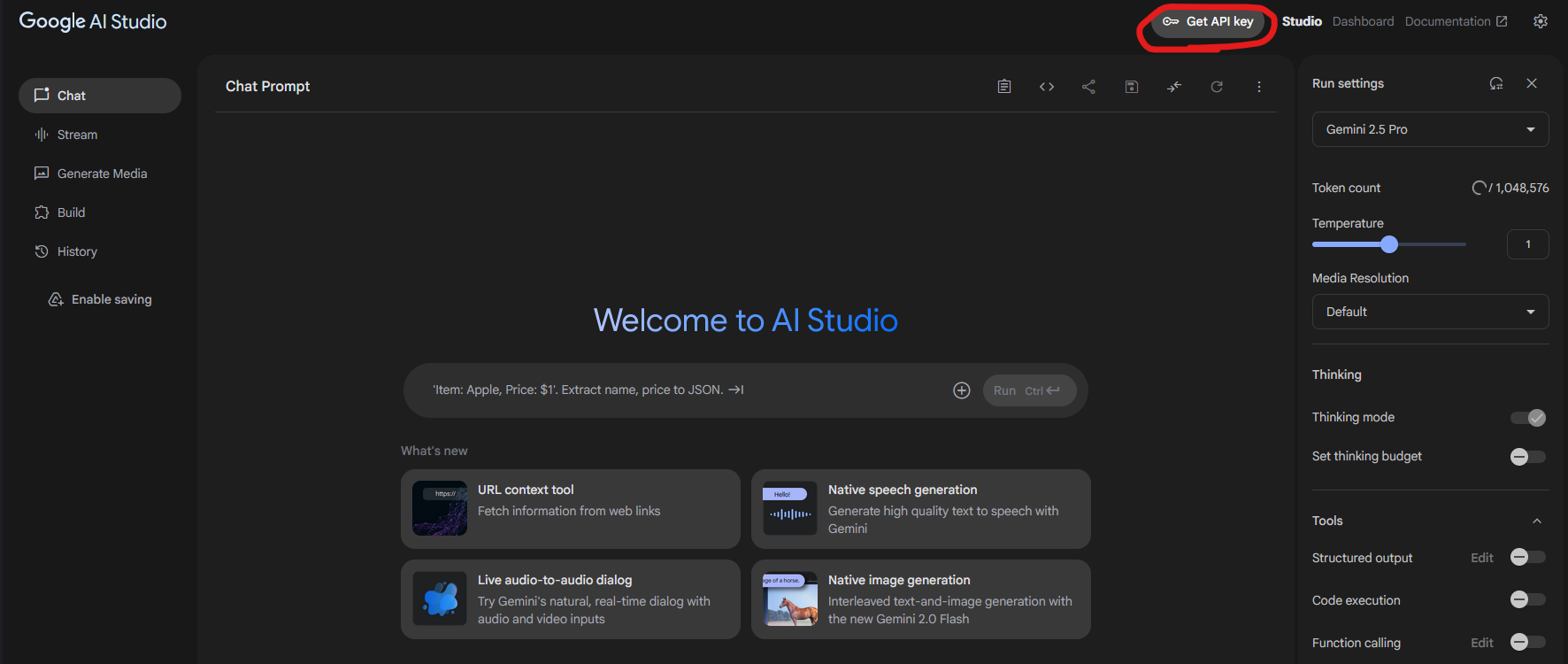This screenshot has width=1568, height=664.
Task: Open Generate Media in the sidebar
Action: 100,174
